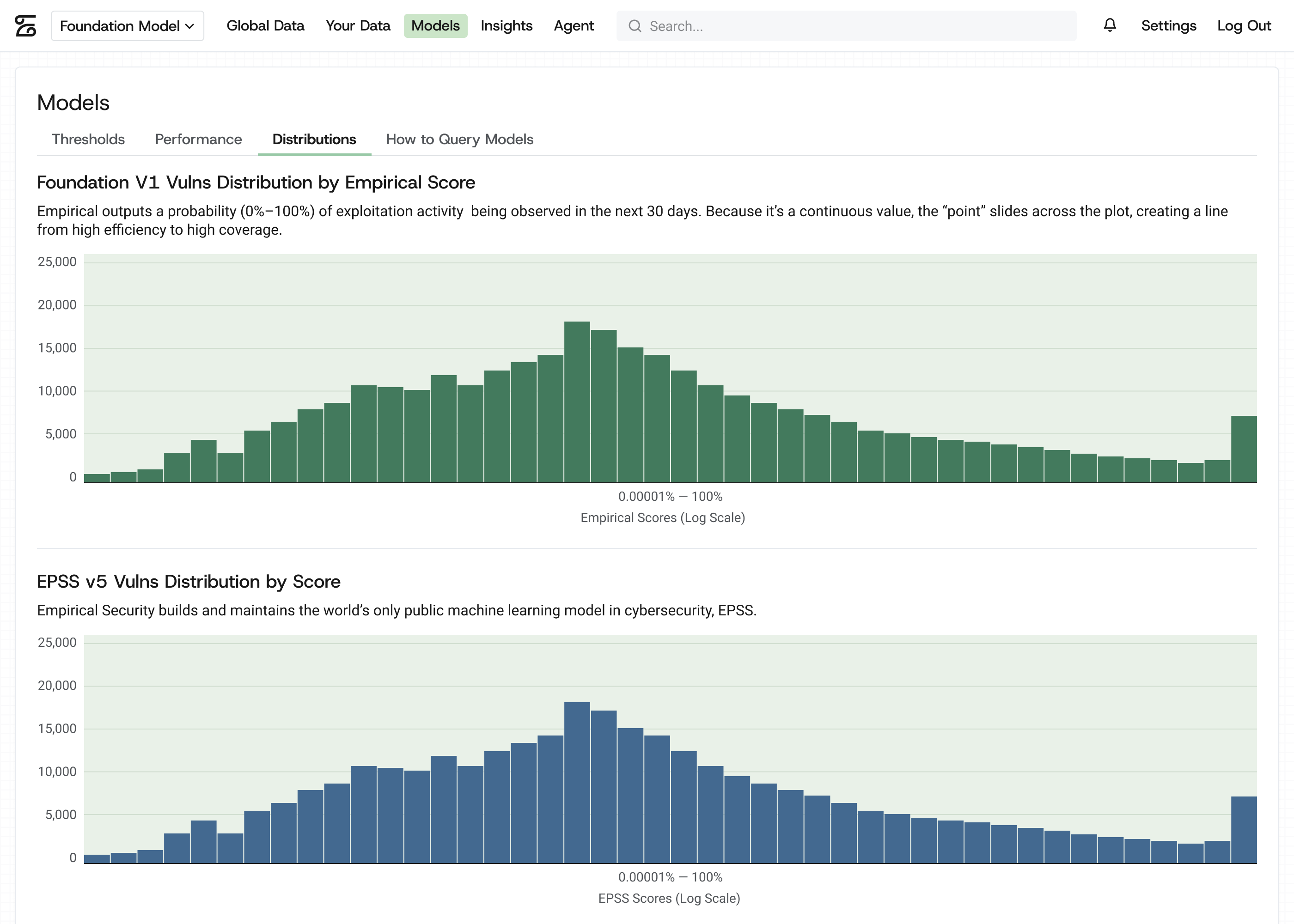Switch to the Thresholds tab
This screenshot has width=1294, height=924.
tap(88, 140)
